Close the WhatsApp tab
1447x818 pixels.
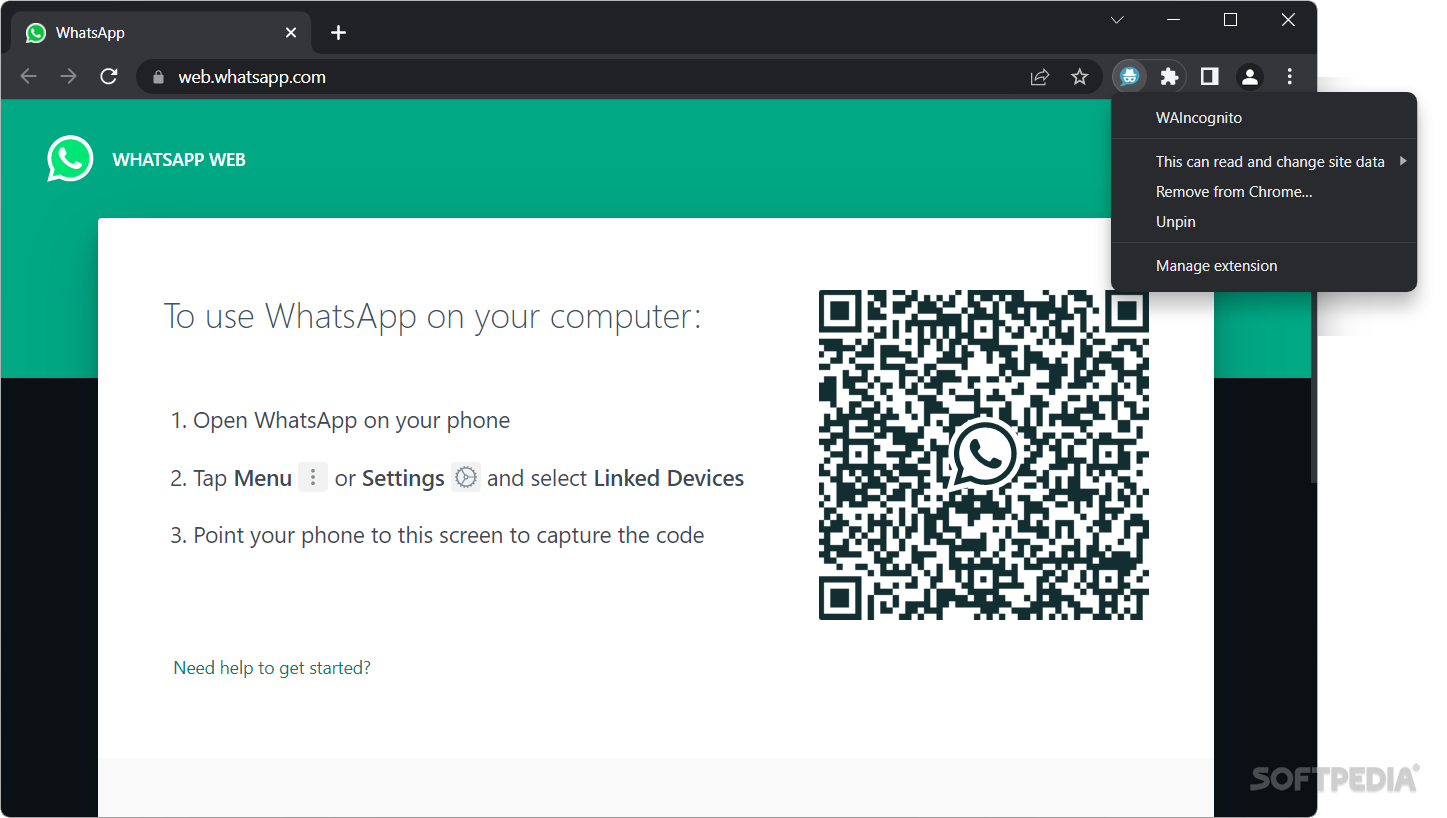tap(291, 33)
